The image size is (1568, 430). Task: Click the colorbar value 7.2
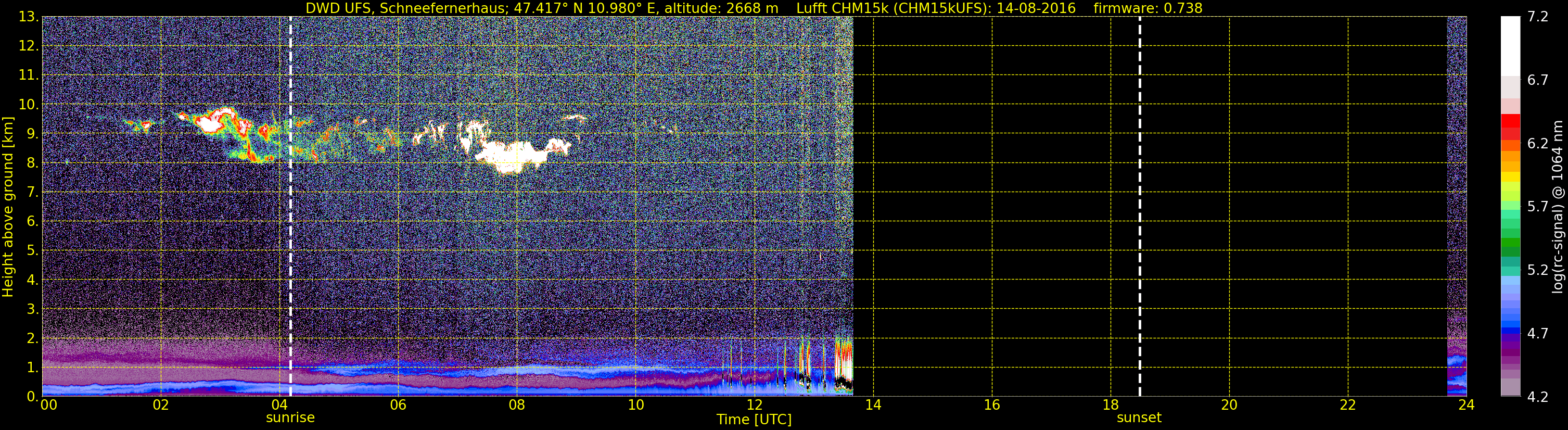[1538, 17]
